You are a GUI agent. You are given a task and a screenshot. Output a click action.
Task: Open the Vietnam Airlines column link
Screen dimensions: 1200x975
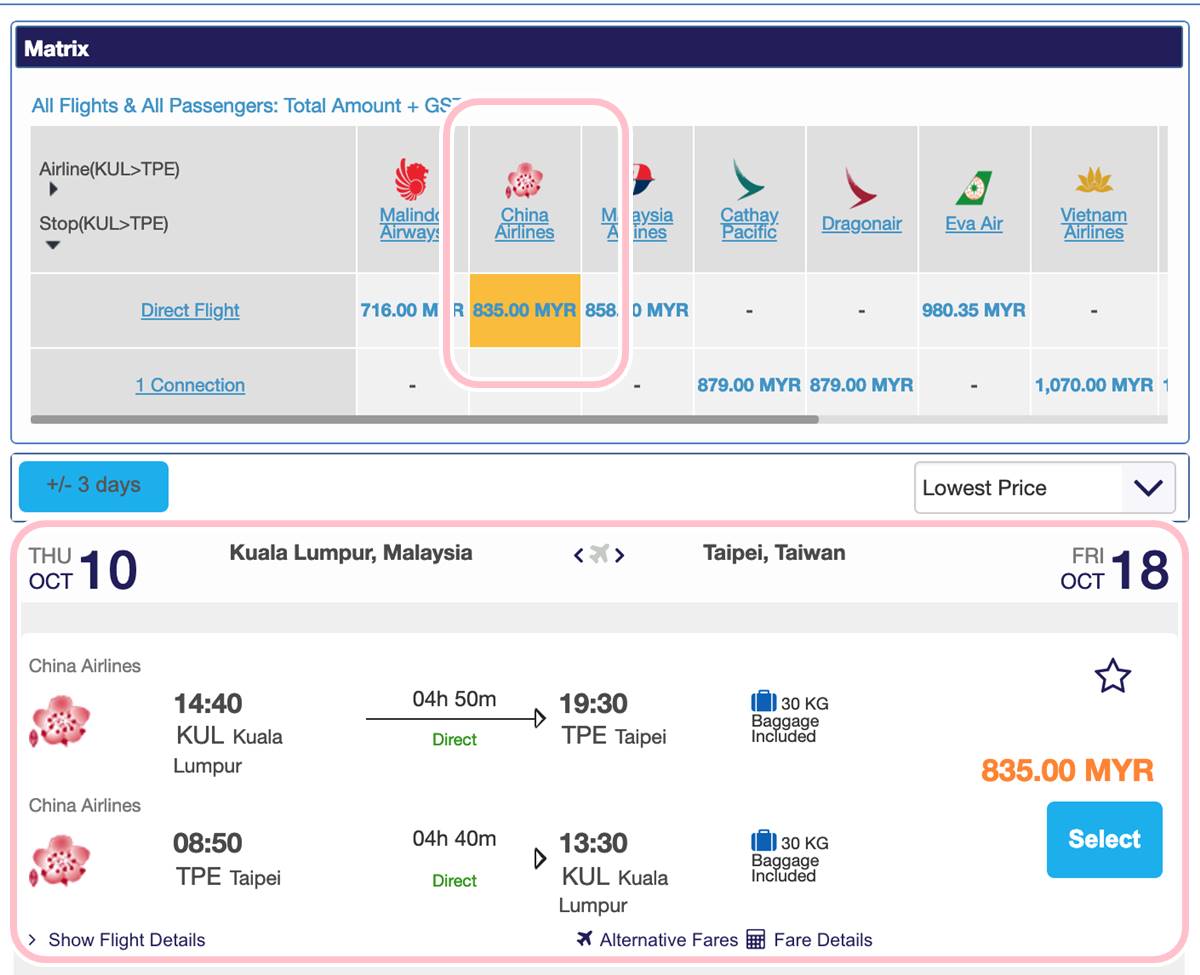pyautogui.click(x=1094, y=224)
